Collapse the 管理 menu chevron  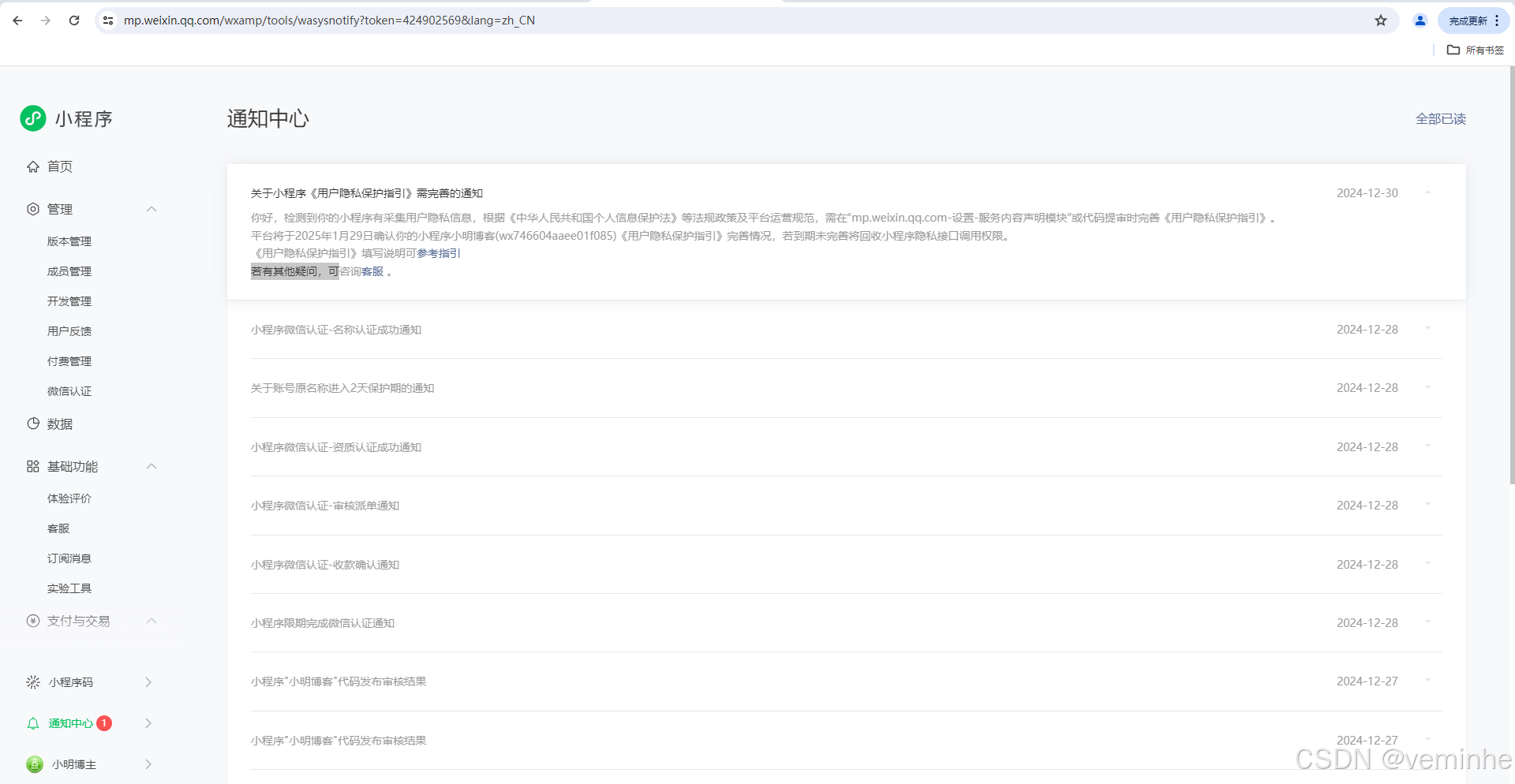click(x=151, y=209)
